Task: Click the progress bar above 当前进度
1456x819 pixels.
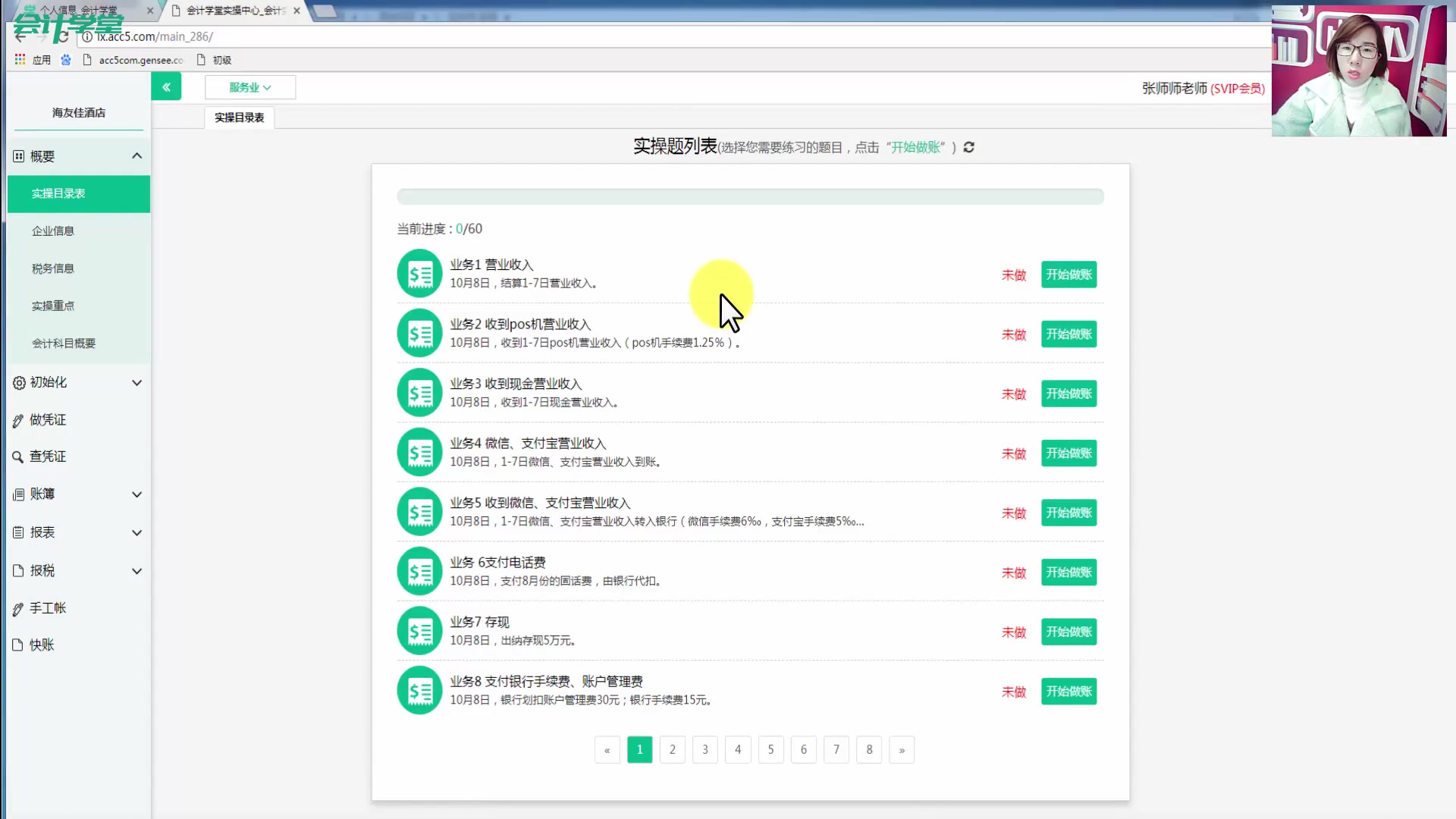Action: coord(750,196)
